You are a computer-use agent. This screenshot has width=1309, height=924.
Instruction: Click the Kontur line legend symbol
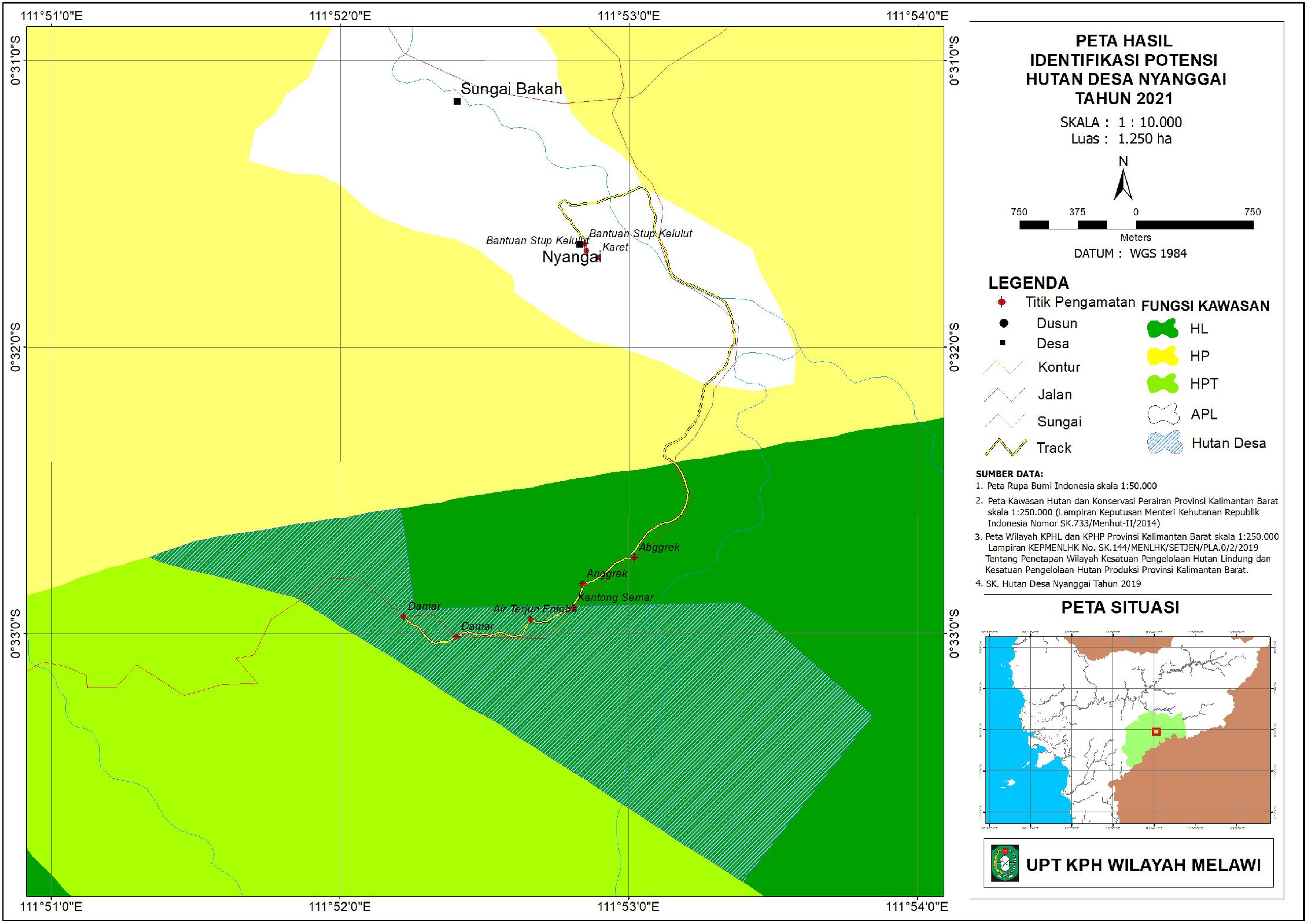[1004, 367]
